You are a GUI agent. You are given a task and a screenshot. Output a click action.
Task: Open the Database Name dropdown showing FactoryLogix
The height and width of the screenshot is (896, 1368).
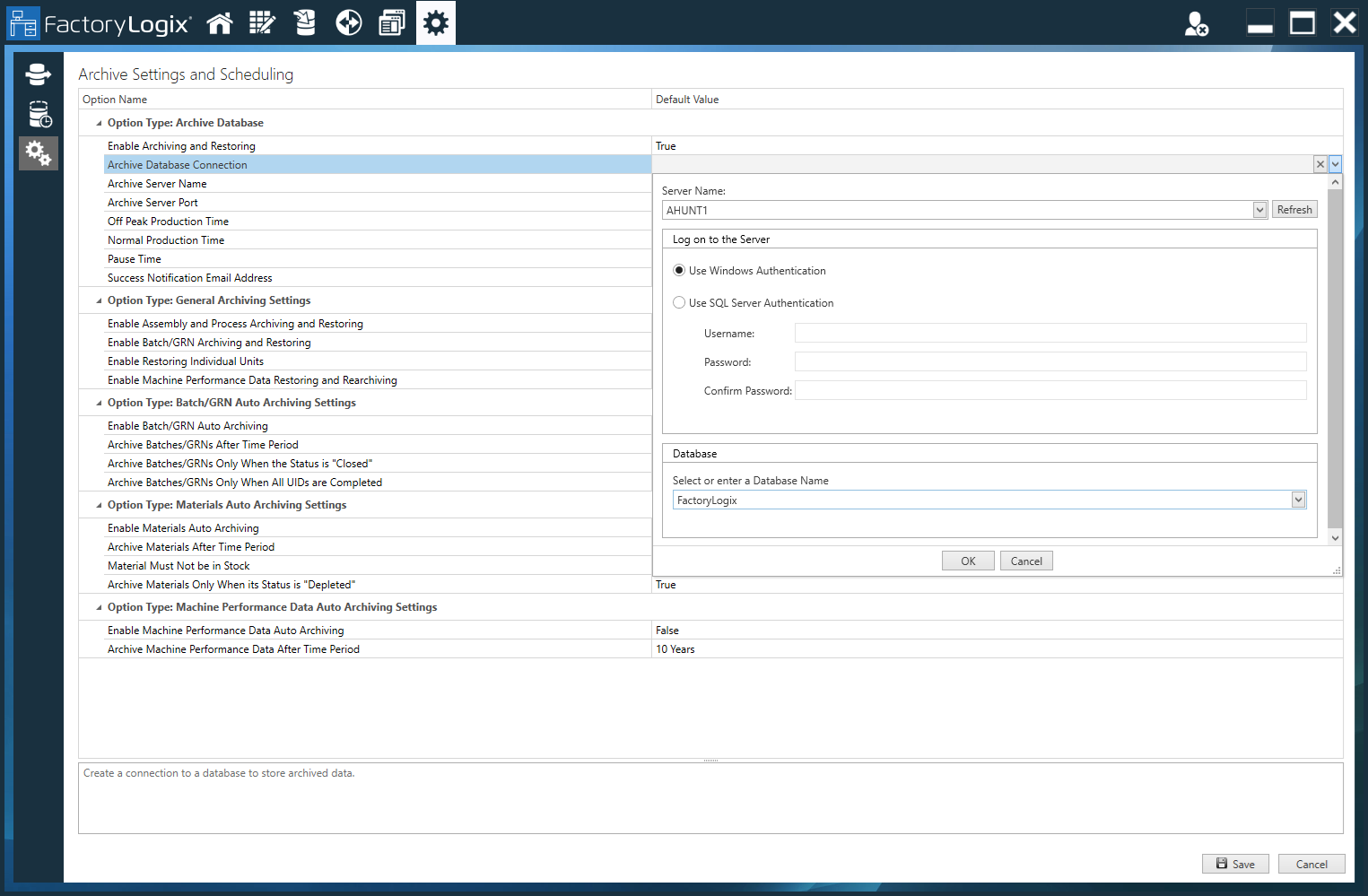tap(1298, 500)
